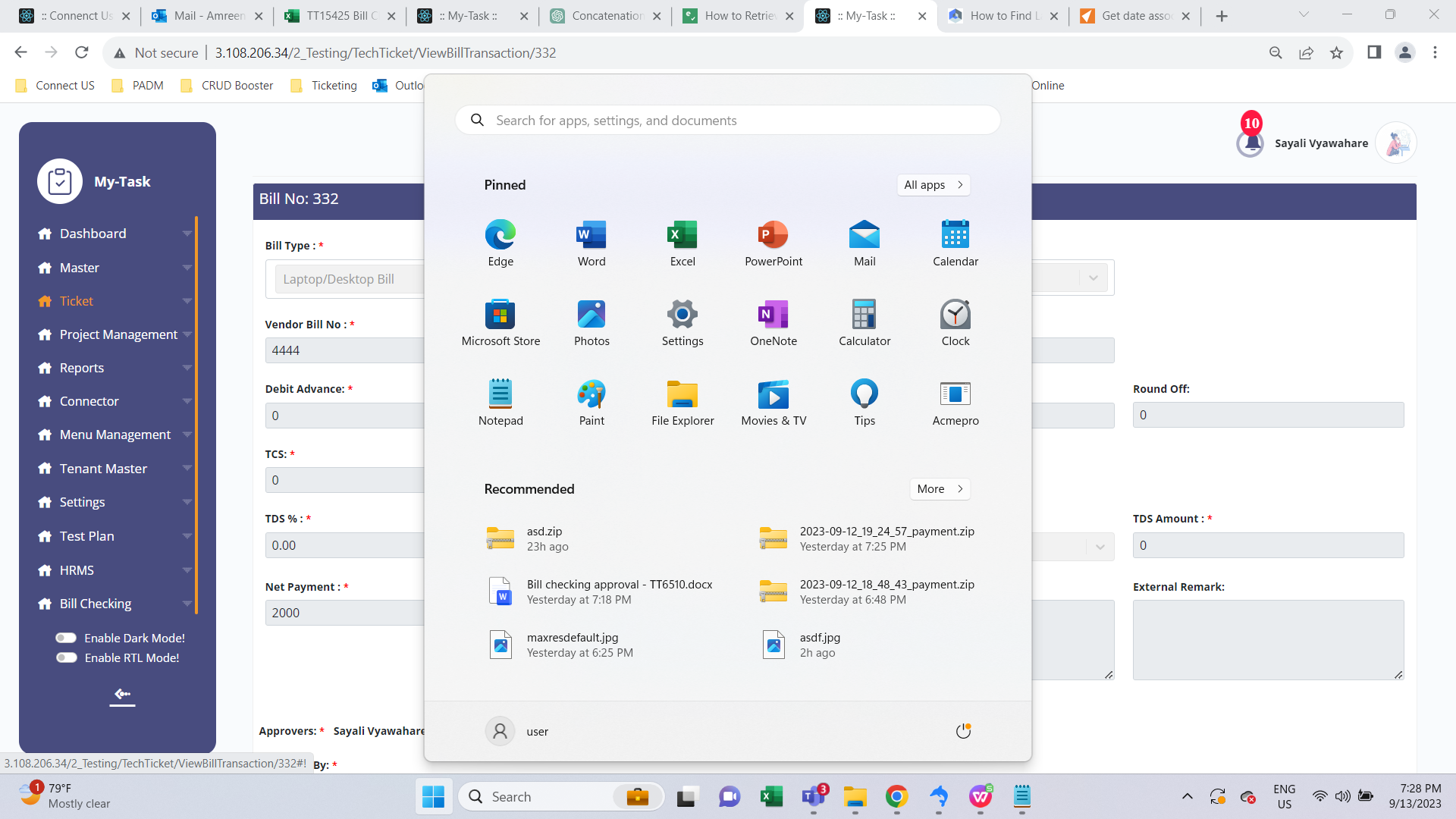Open weather widget showing 79°F
Image resolution: width=1456 pixels, height=819 pixels.
click(x=65, y=796)
